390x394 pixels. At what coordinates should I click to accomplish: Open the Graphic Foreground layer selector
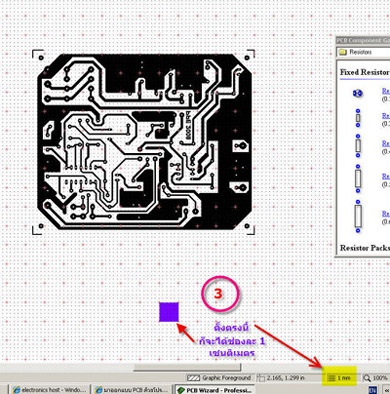tap(219, 378)
